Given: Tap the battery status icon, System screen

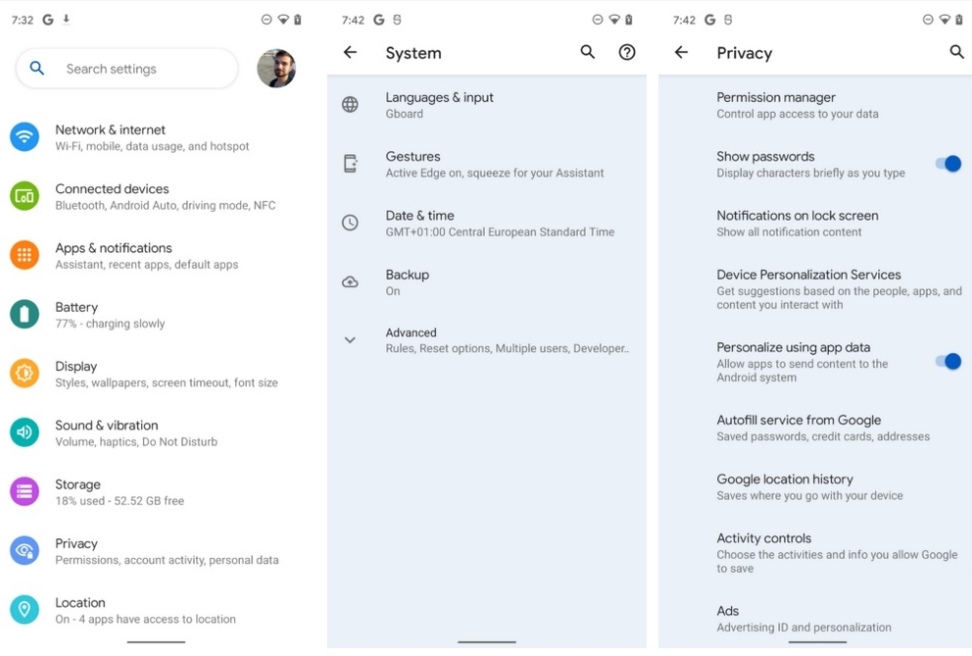Looking at the screenshot, I should [x=629, y=19].
